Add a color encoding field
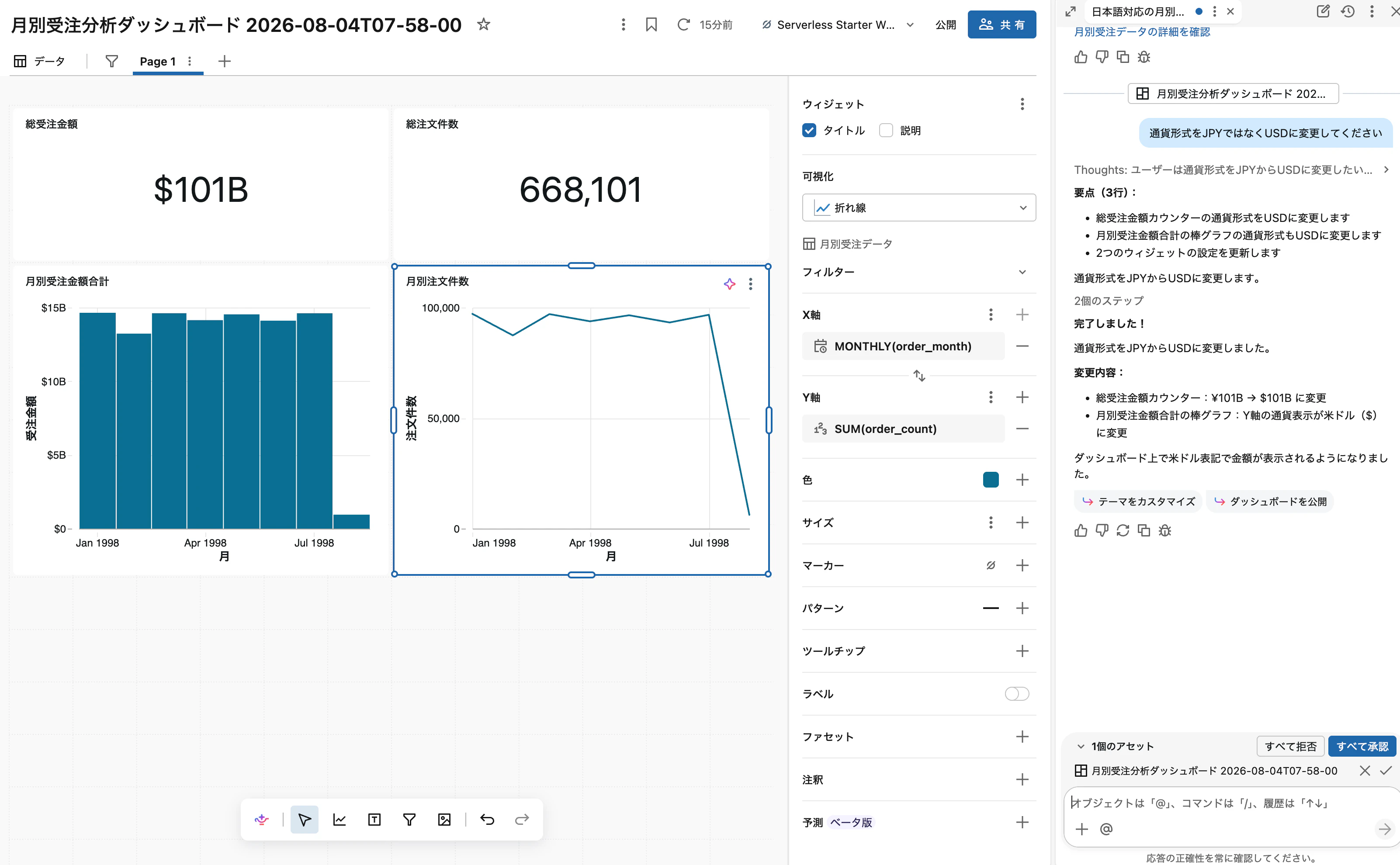Screen dimensions: 1400x865 click(1022, 479)
